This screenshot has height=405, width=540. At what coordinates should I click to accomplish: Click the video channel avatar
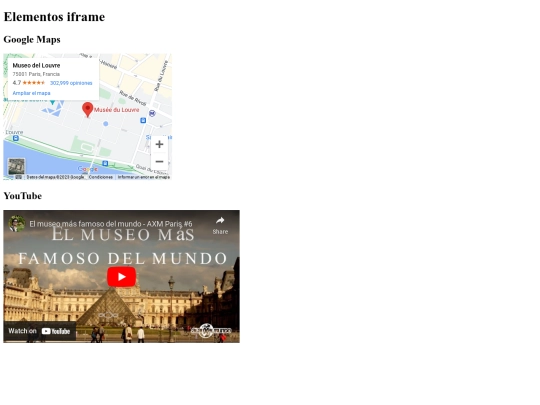click(x=16, y=224)
